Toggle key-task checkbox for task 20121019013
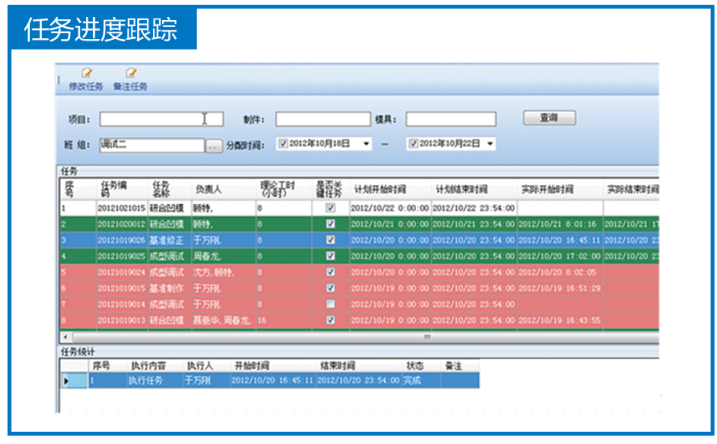Screen dimensions: 717x444 click(330, 320)
